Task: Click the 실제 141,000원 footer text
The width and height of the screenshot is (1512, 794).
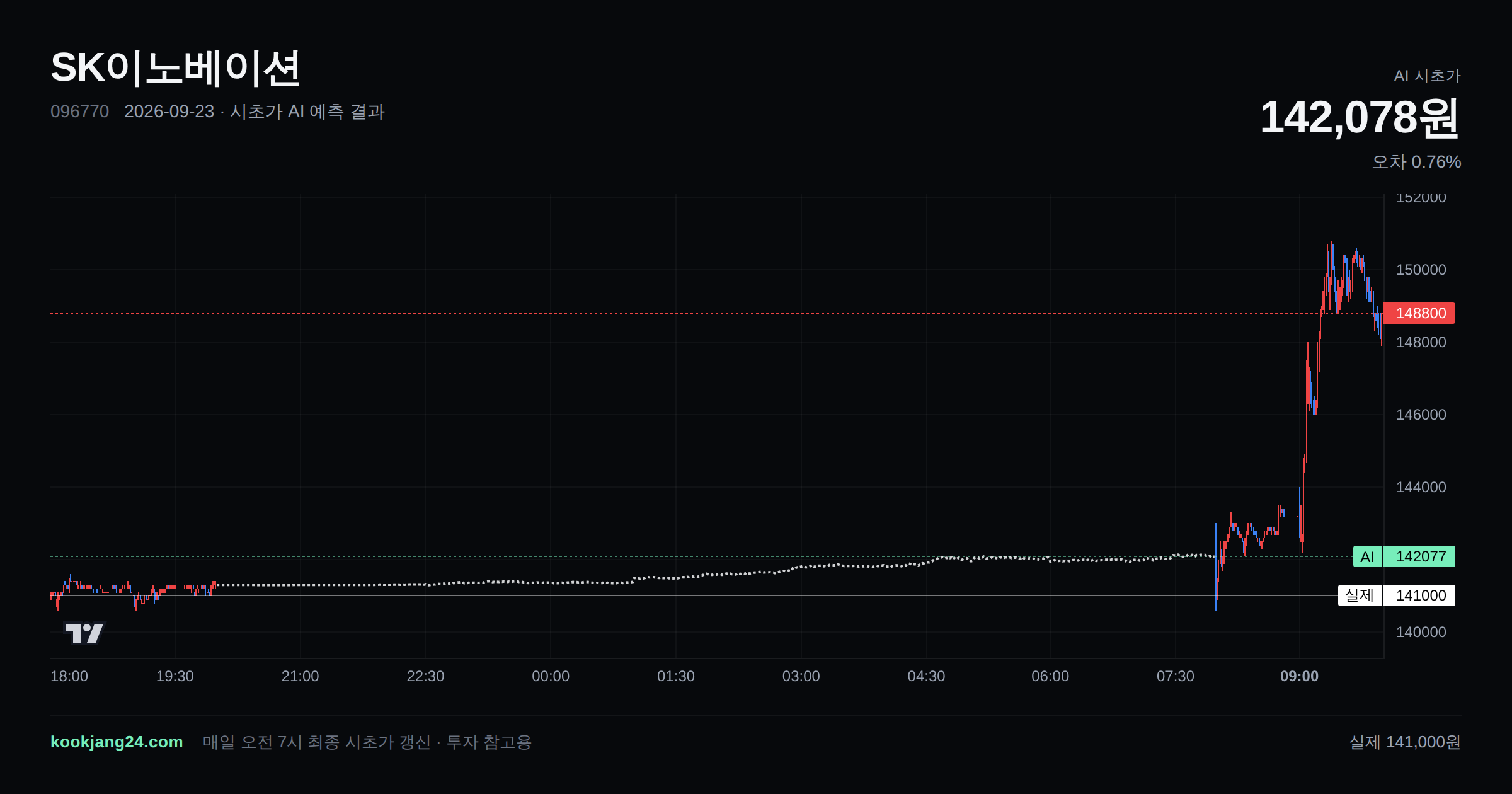Action: click(x=1405, y=742)
